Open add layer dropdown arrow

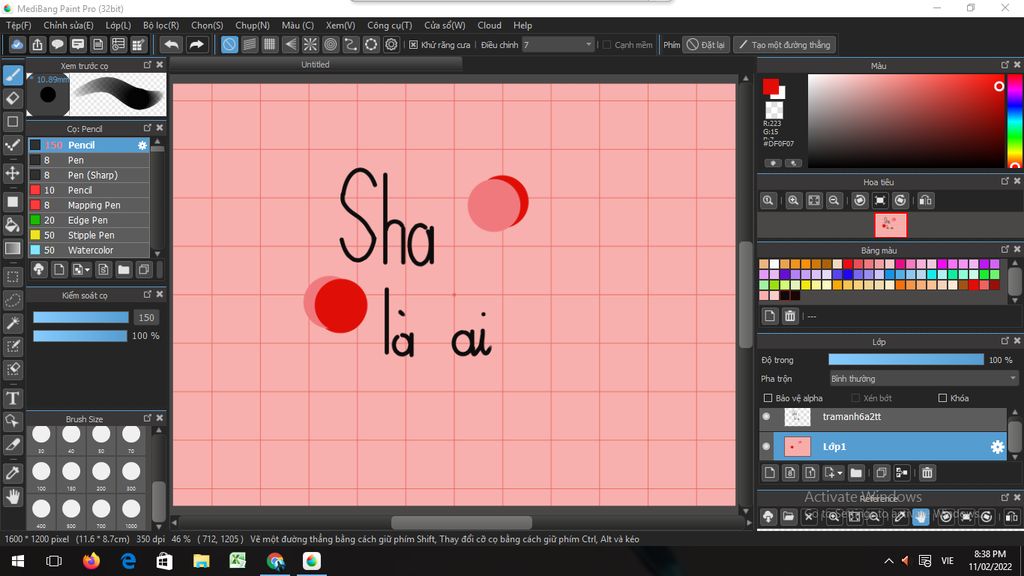tap(840, 473)
